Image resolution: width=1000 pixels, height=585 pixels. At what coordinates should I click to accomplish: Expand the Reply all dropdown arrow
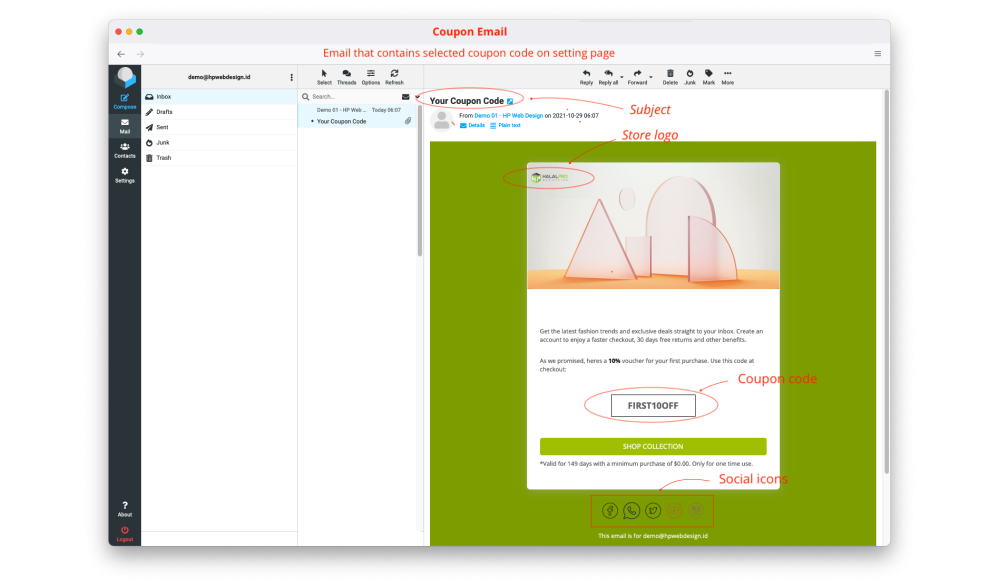click(622, 77)
